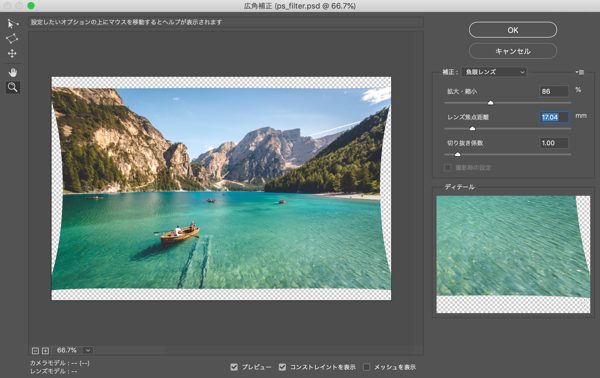The image size is (600, 378).
Task: Click the 切り抜き係数 slider handle
Action: pos(457,154)
